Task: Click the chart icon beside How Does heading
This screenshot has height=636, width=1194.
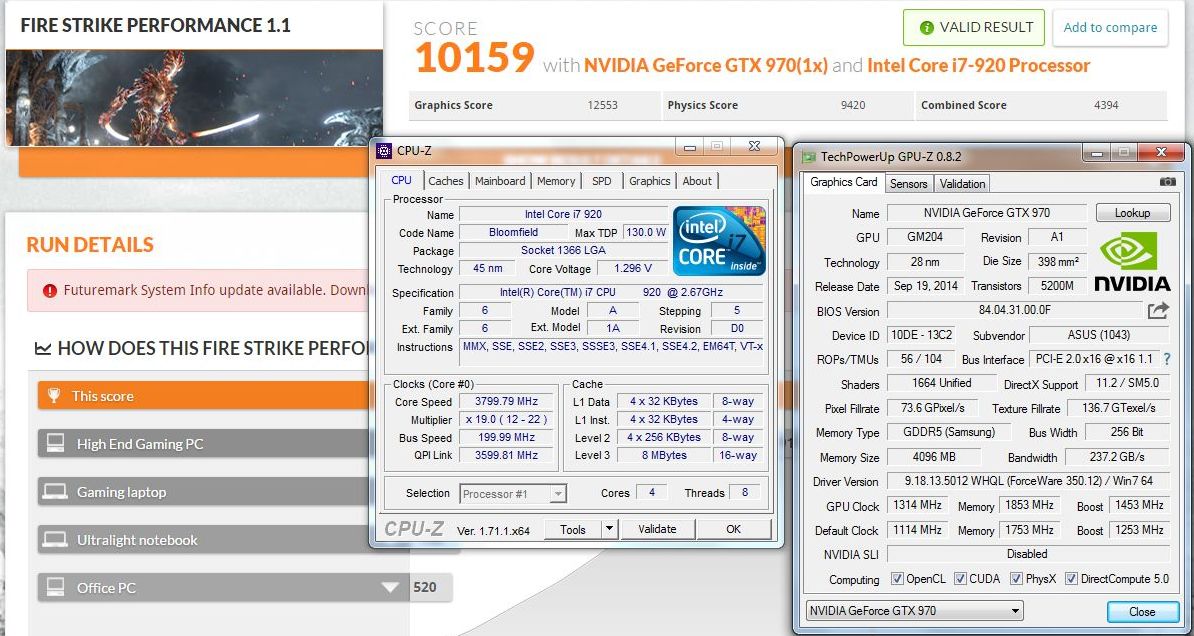Action: (43, 349)
